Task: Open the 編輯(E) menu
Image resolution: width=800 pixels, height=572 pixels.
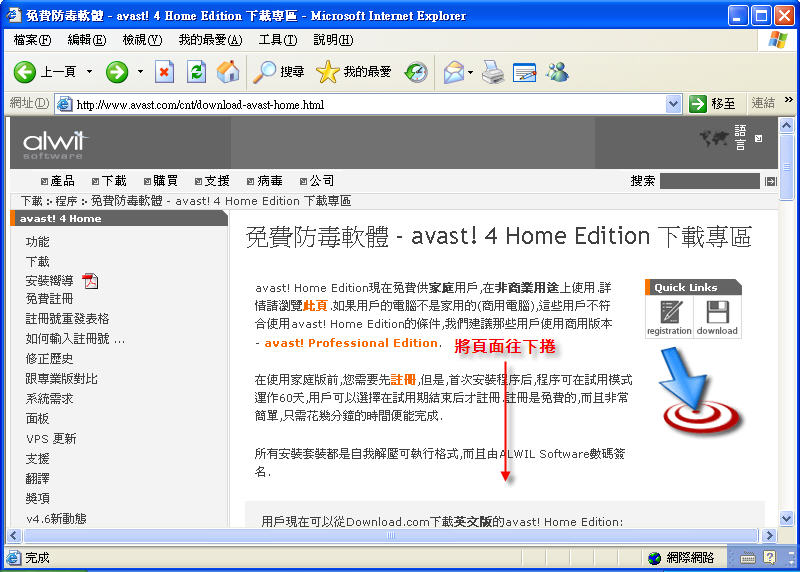Action: [x=87, y=40]
